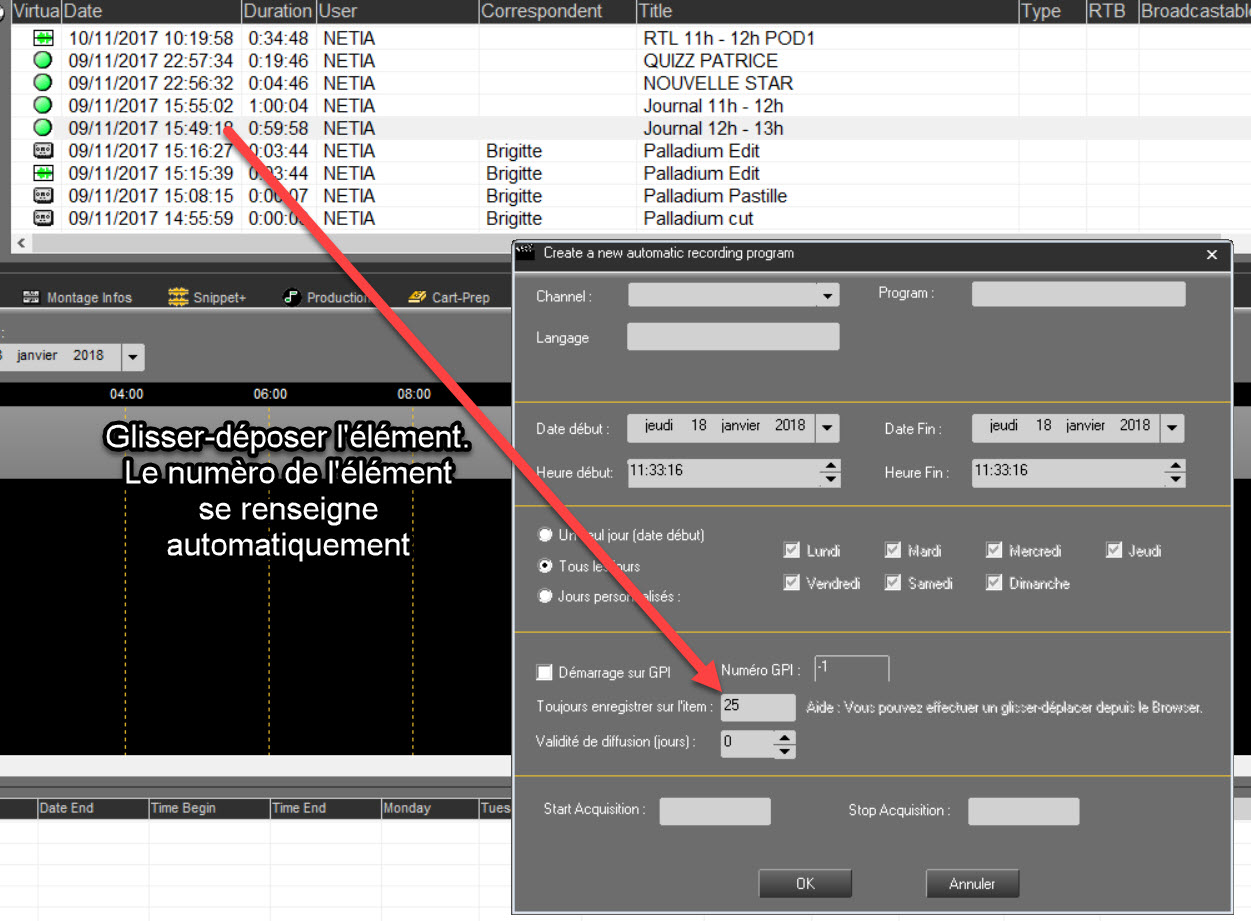Viewport: 1251px width, 921px height.
Task: Enable the Démarrage sur GPI checkbox
Action: click(x=545, y=672)
